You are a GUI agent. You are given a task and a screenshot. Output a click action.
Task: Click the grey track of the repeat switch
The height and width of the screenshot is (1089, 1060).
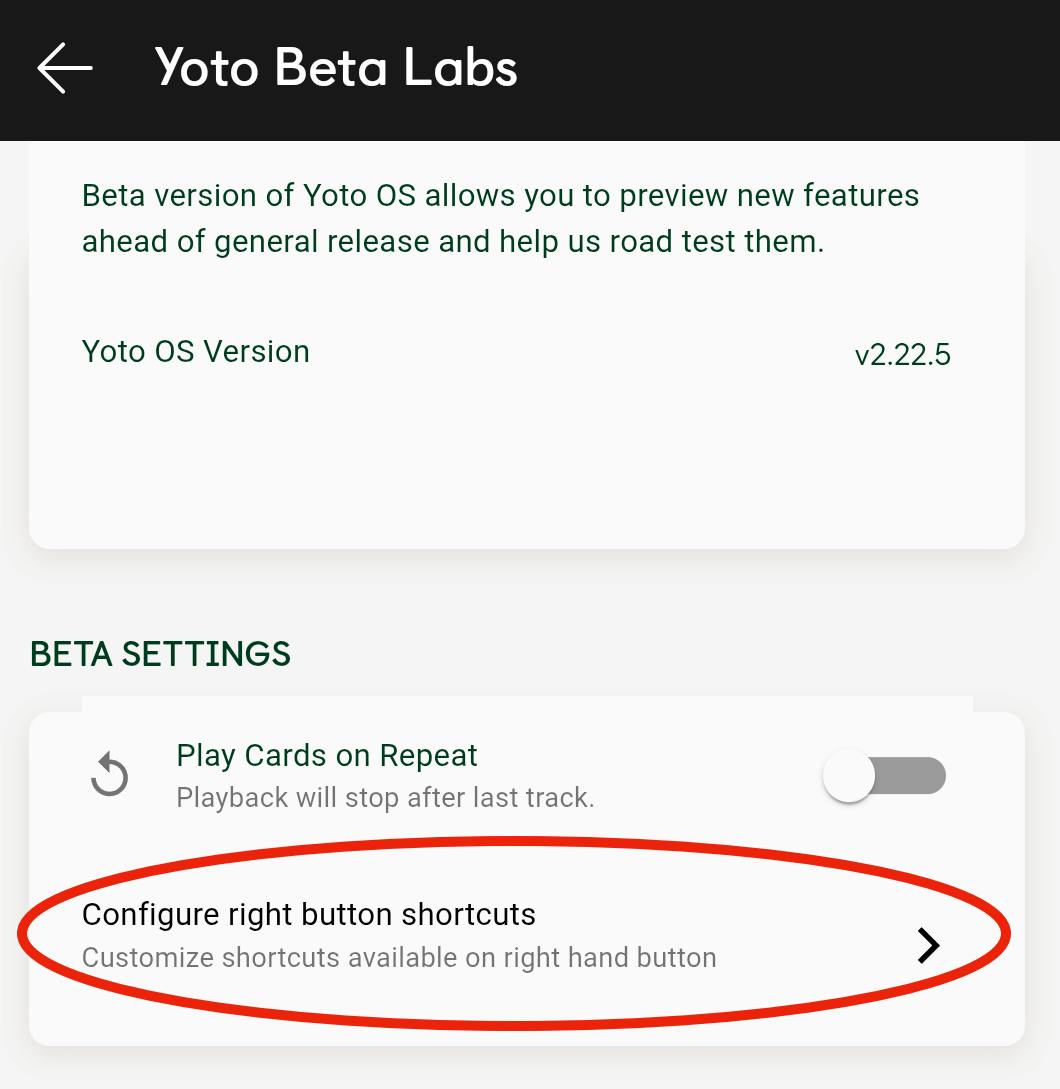pos(911,776)
